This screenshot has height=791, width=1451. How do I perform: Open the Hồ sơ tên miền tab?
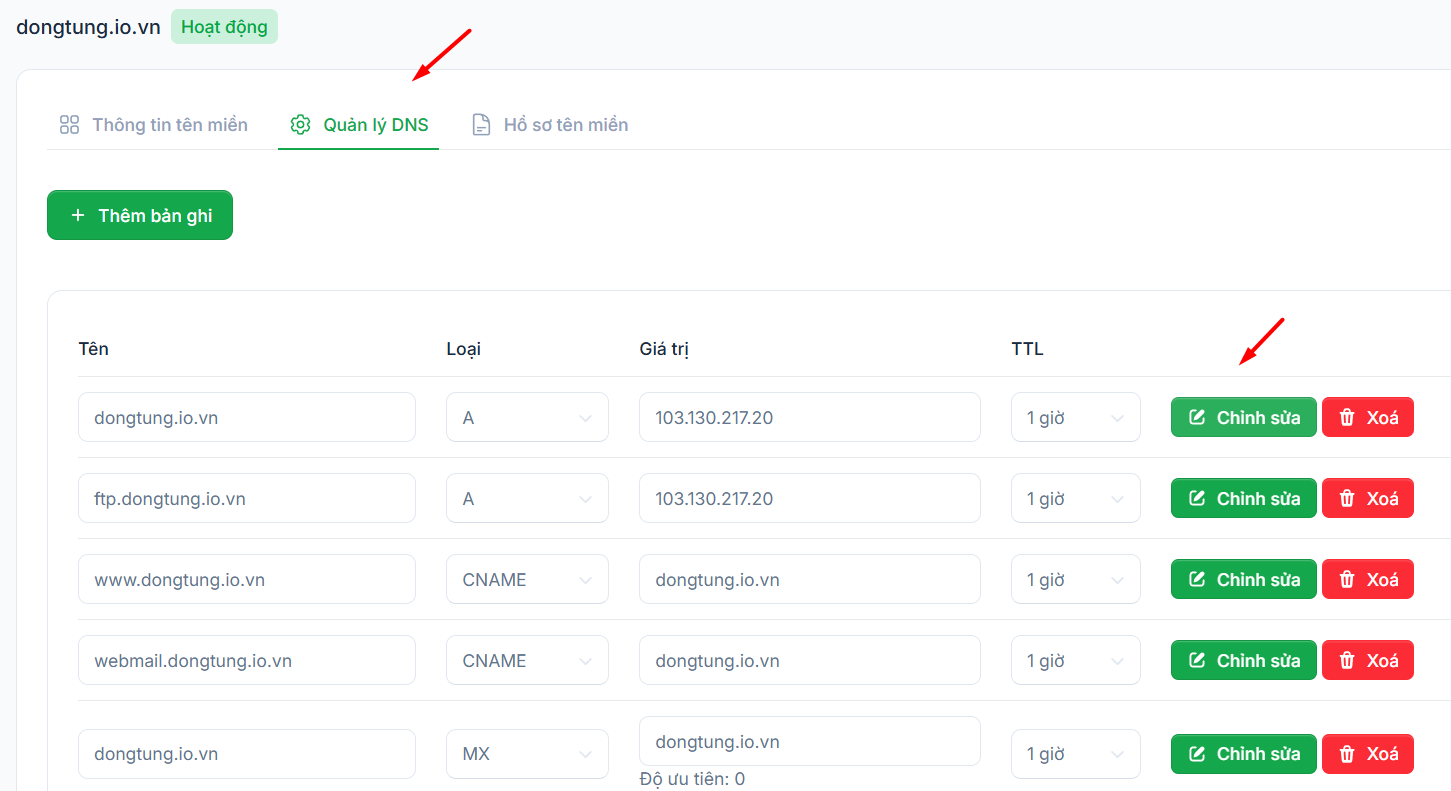(x=550, y=125)
